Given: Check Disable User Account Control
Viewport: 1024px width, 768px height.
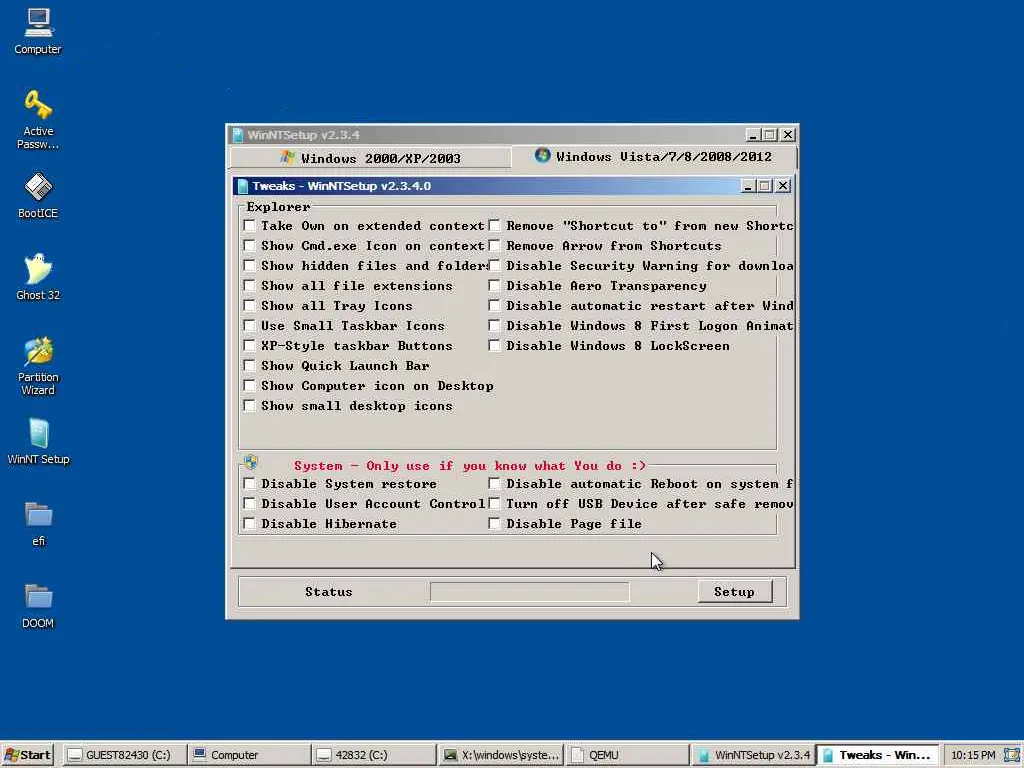Looking at the screenshot, I should 249,504.
